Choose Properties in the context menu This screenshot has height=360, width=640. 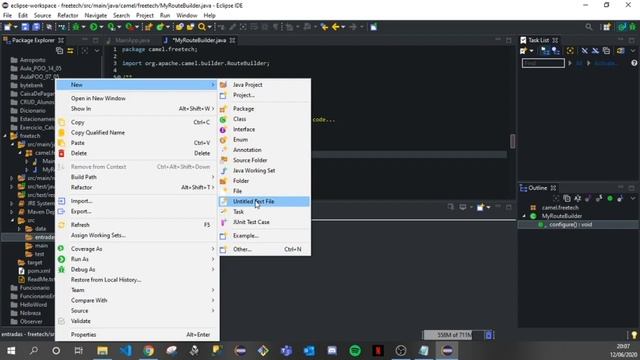click(x=137, y=335)
